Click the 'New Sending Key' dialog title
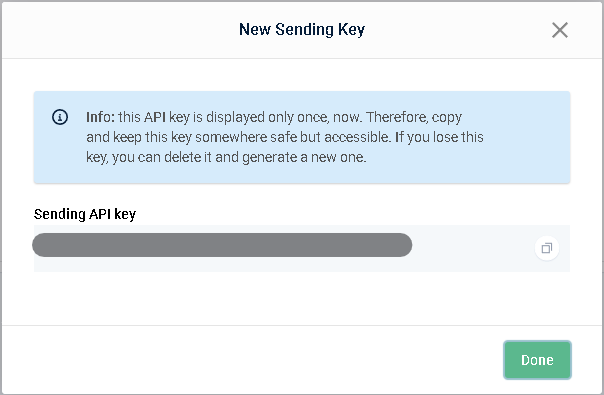 [x=302, y=30]
